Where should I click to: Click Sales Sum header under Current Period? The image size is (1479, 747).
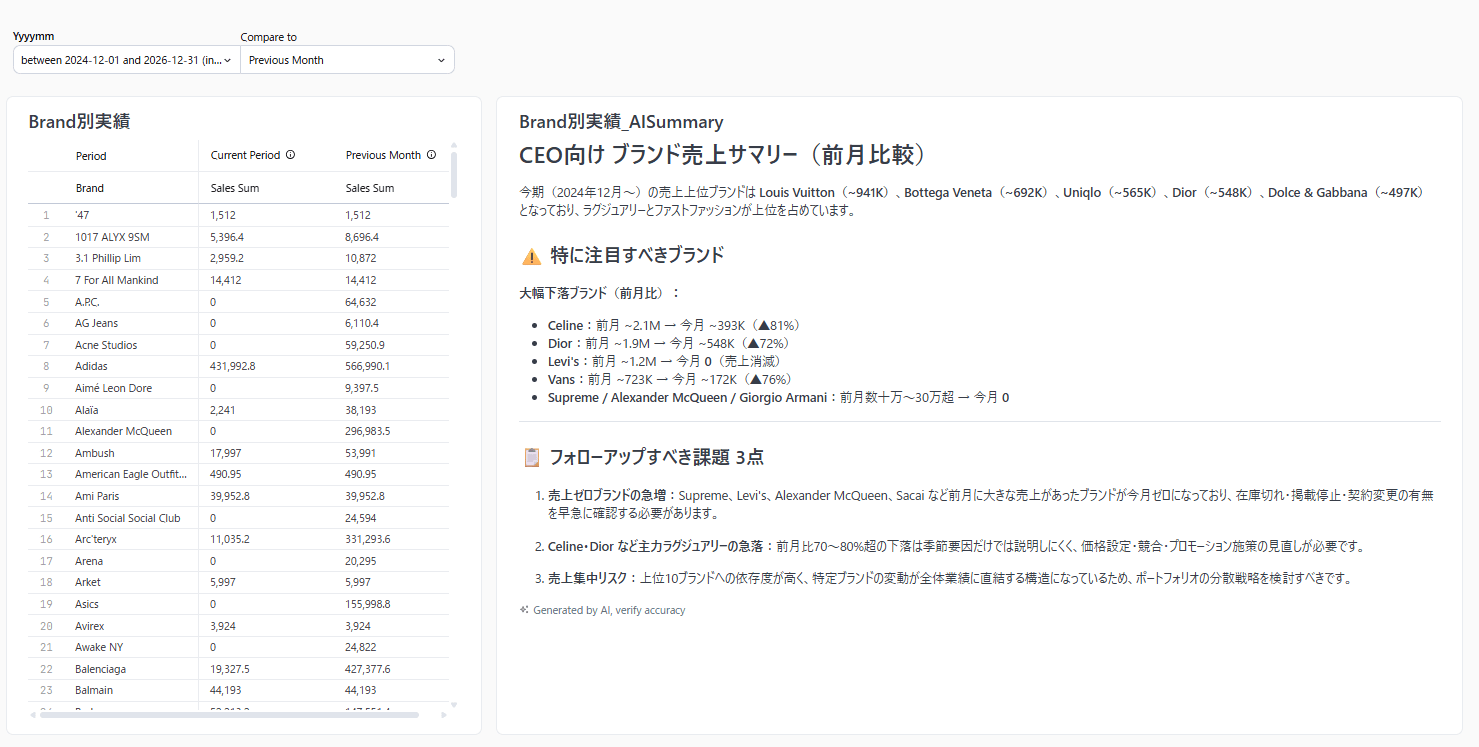(234, 188)
